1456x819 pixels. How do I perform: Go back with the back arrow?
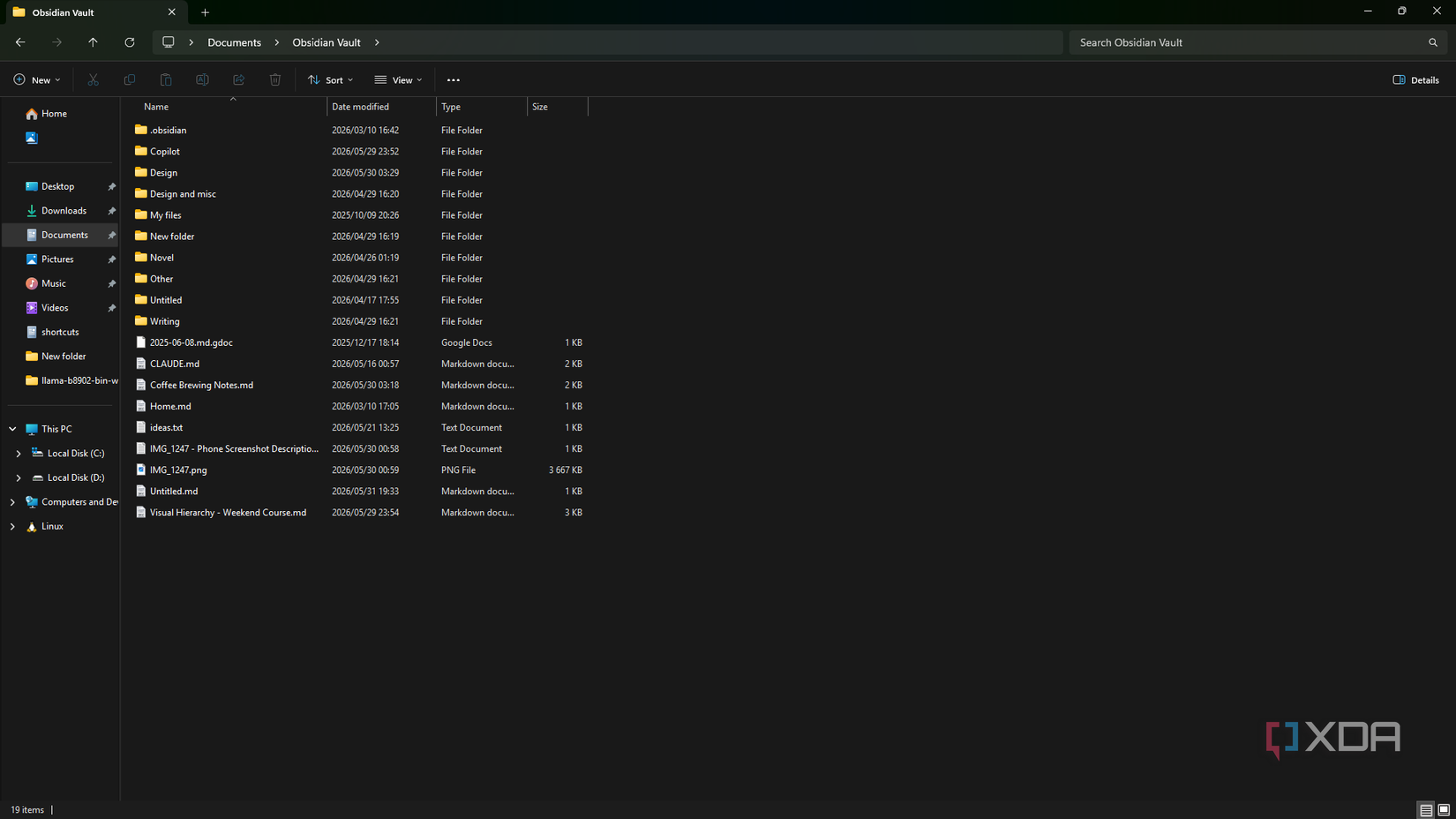[x=20, y=42]
